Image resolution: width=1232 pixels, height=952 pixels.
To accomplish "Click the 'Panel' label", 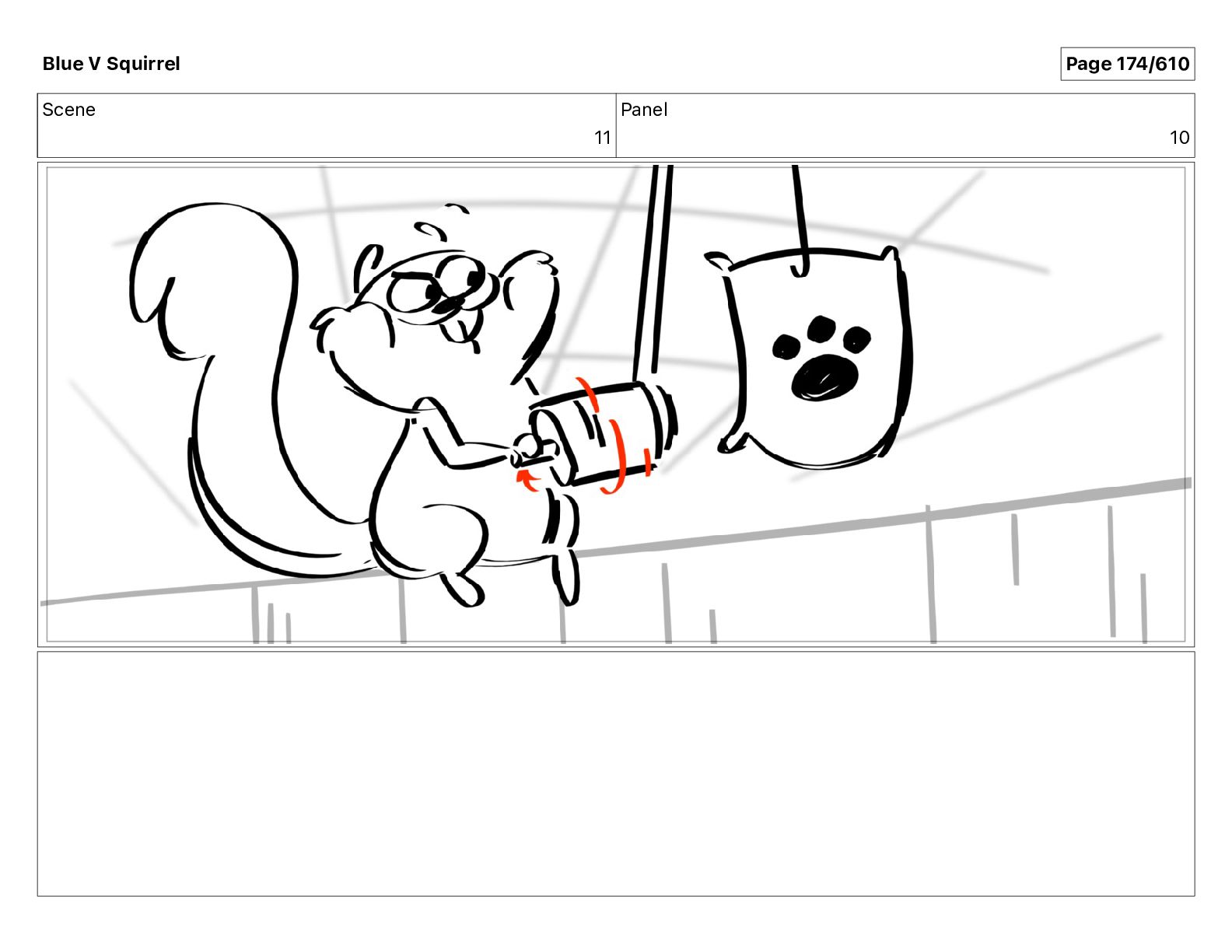I will pos(644,110).
